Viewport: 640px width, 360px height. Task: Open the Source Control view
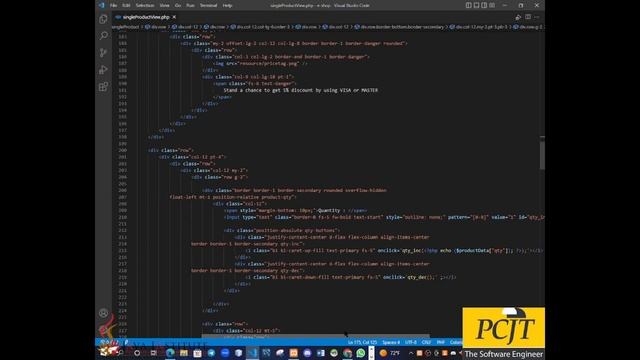pyautogui.click(x=103, y=53)
